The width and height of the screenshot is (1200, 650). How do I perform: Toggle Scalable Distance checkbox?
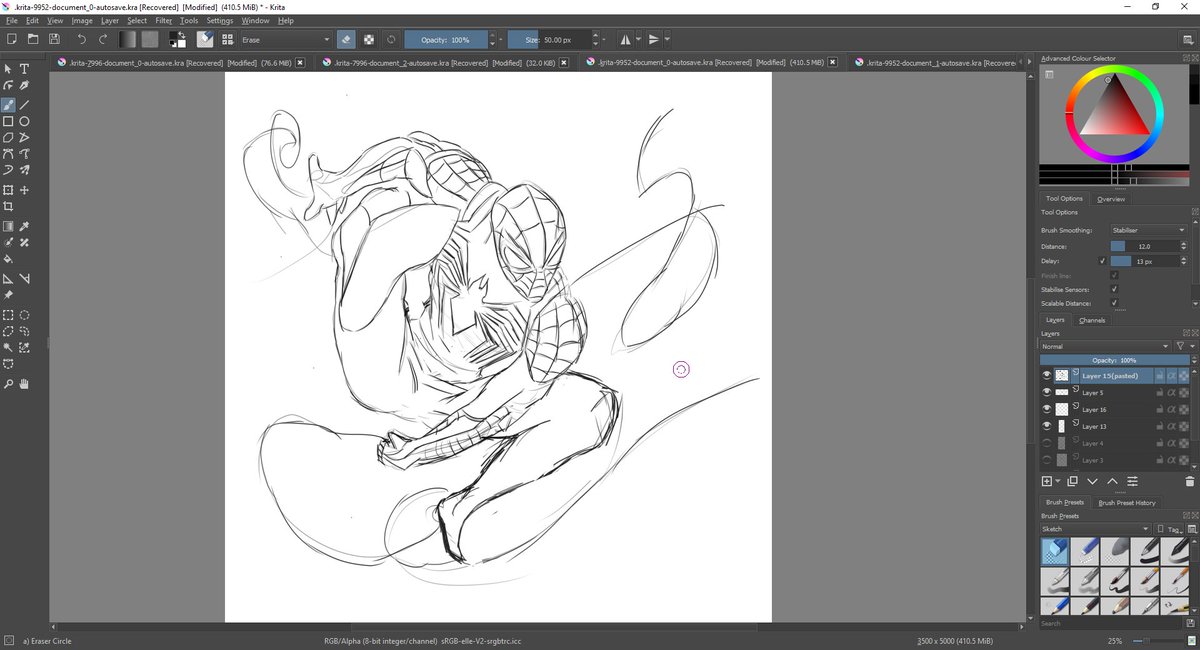[x=1114, y=303]
